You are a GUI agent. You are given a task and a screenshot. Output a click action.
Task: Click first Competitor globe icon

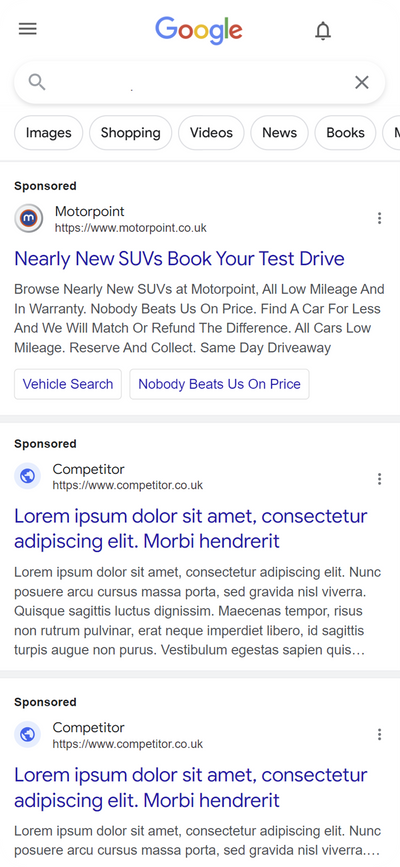click(x=28, y=476)
